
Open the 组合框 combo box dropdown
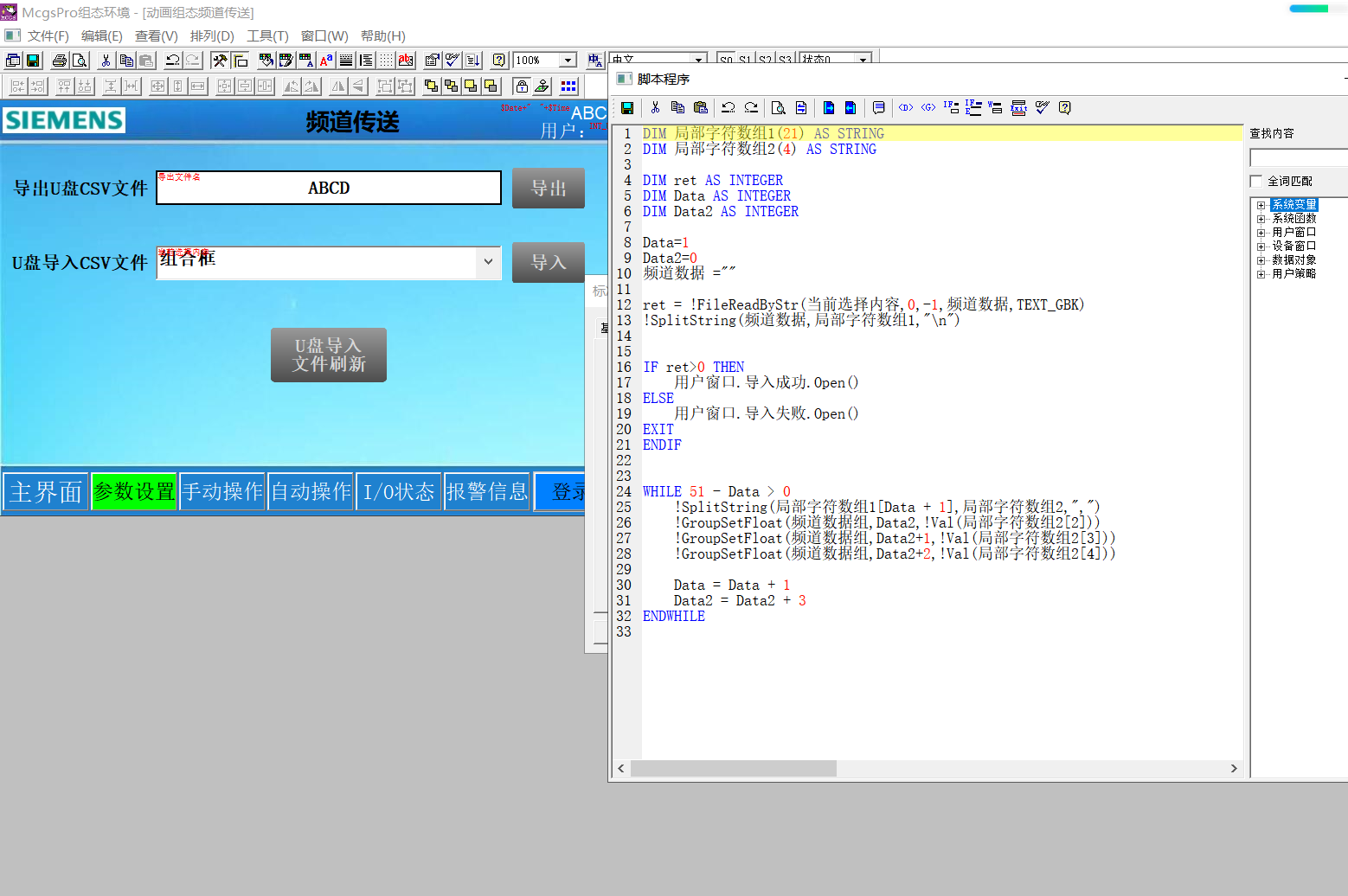[488, 262]
